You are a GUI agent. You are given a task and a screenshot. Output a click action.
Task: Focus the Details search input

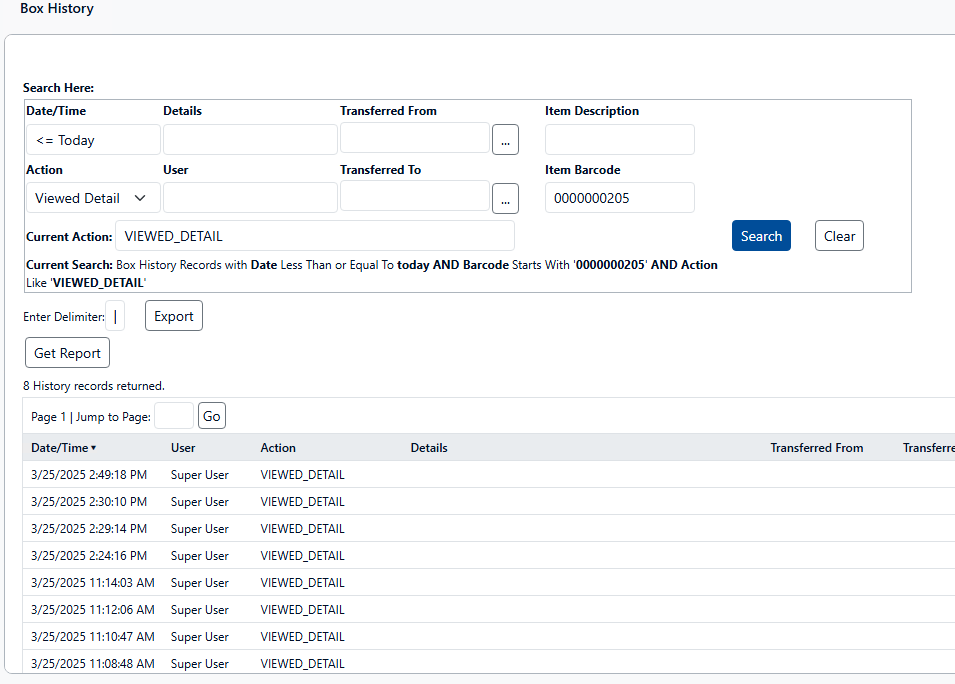click(250, 140)
